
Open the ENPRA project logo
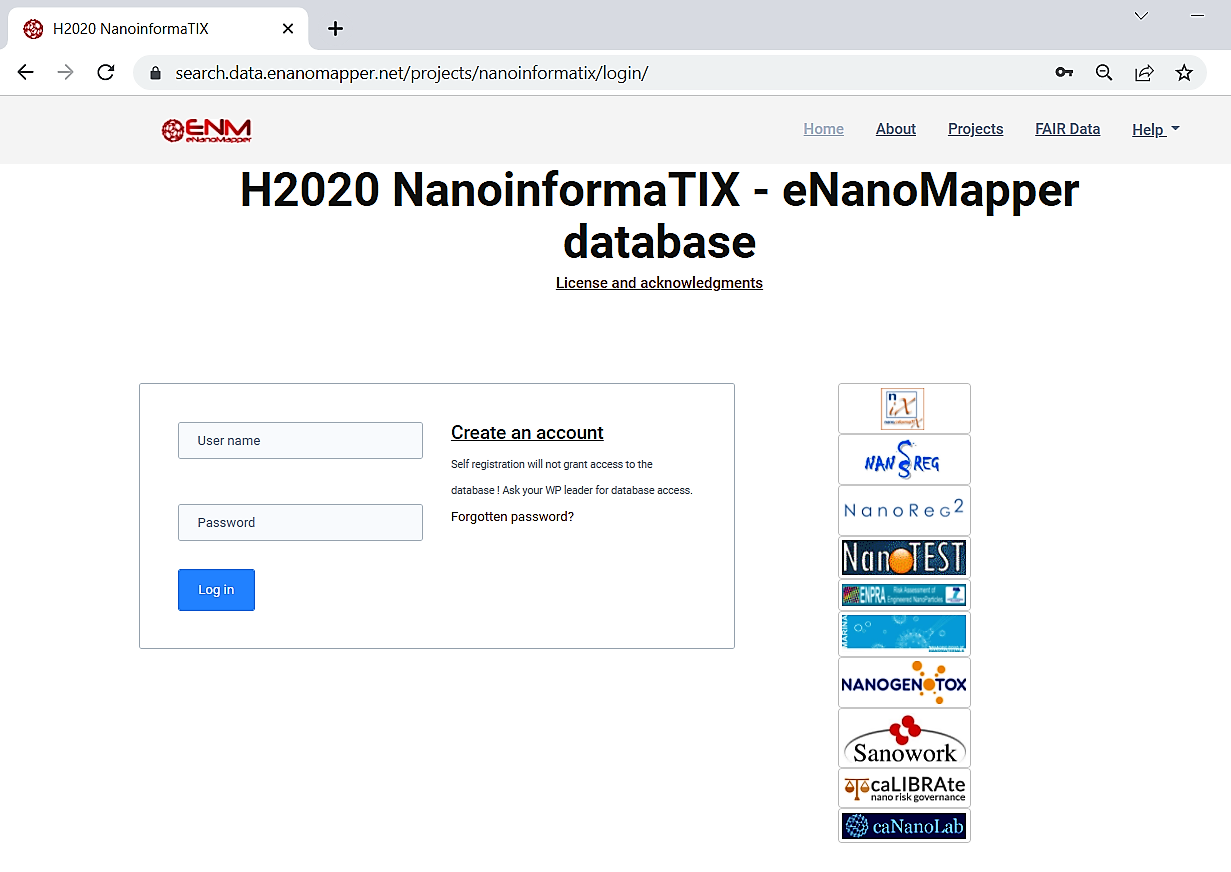coord(904,595)
